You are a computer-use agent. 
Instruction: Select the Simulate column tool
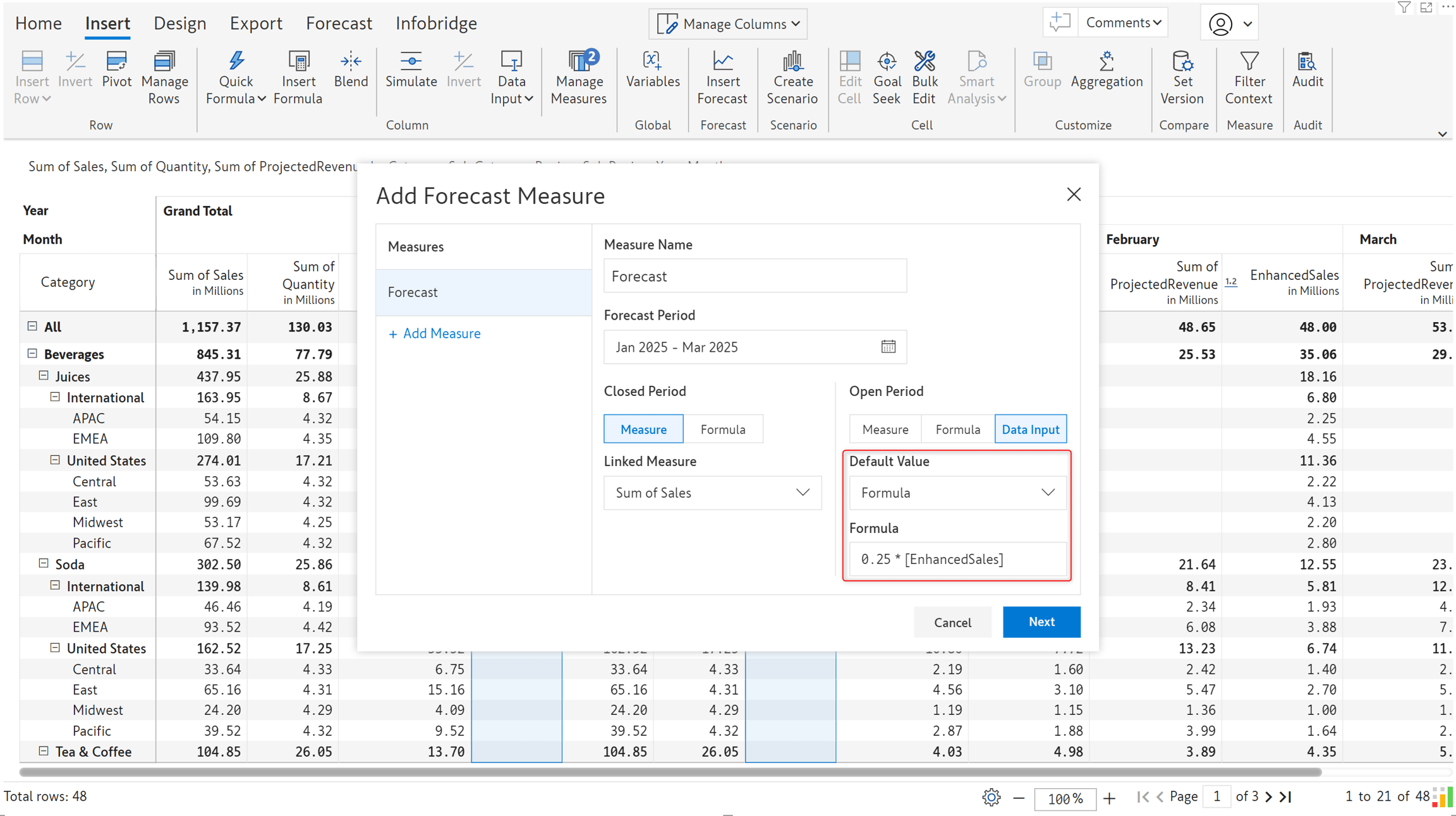click(411, 69)
